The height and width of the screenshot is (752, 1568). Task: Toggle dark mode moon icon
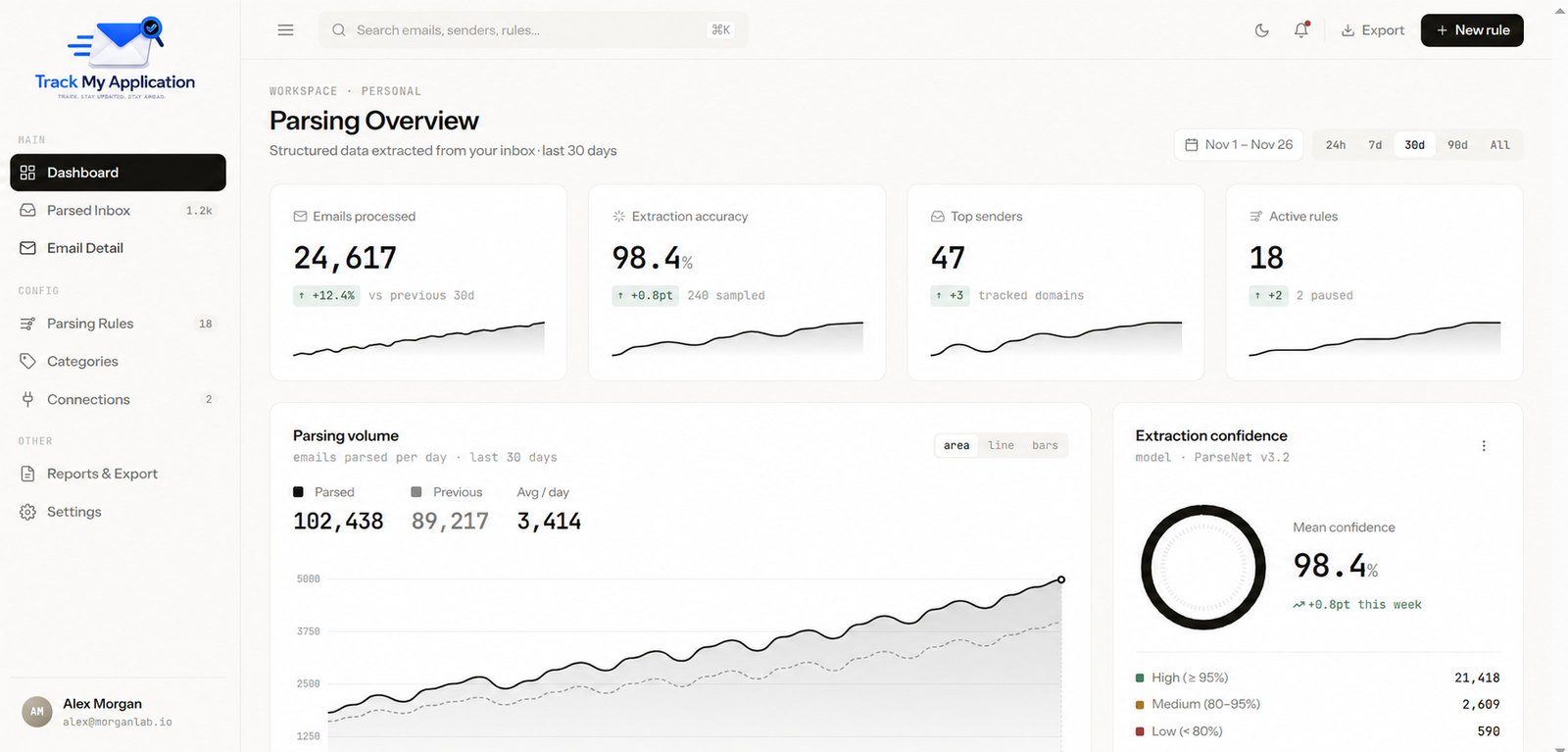pos(1262,30)
